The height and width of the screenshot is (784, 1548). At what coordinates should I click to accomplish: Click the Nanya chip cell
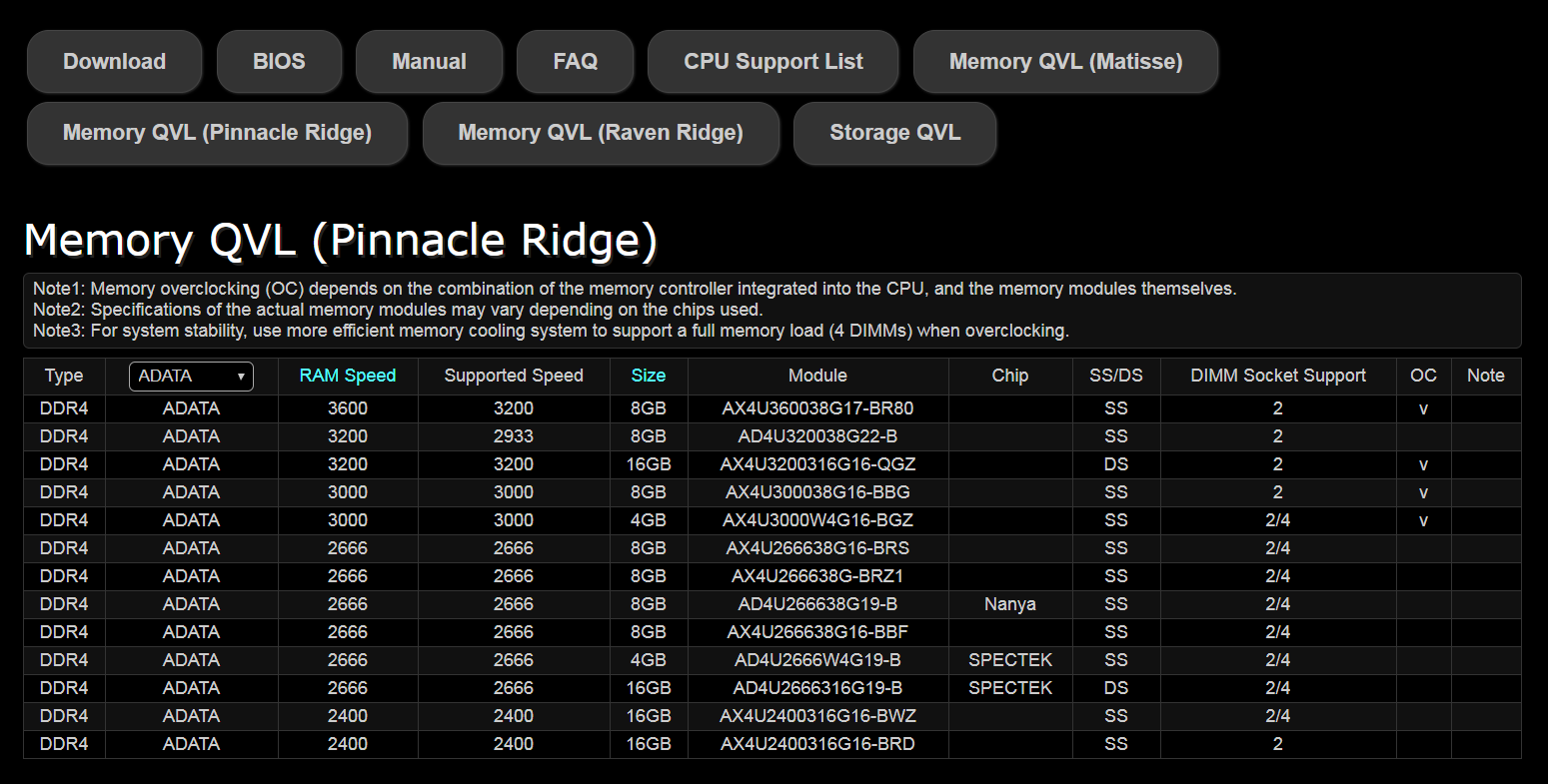coord(1009,604)
